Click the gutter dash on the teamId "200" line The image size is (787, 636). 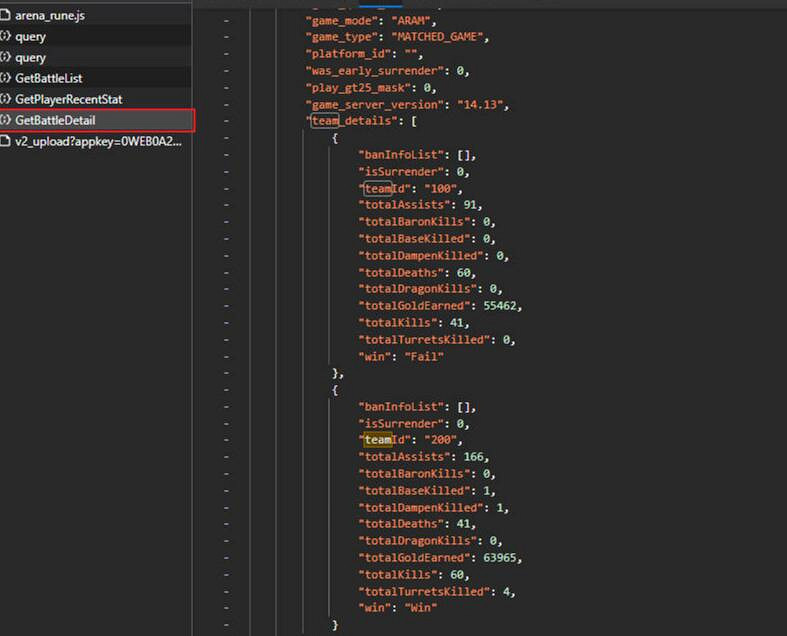[227, 440]
